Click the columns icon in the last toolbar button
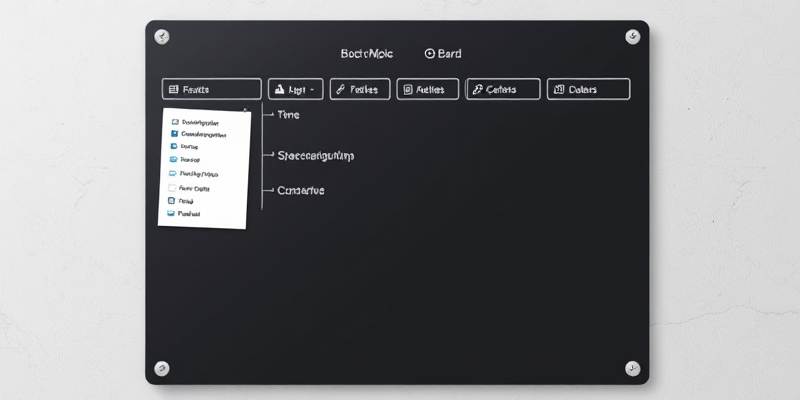The height and width of the screenshot is (400, 800). pos(558,90)
